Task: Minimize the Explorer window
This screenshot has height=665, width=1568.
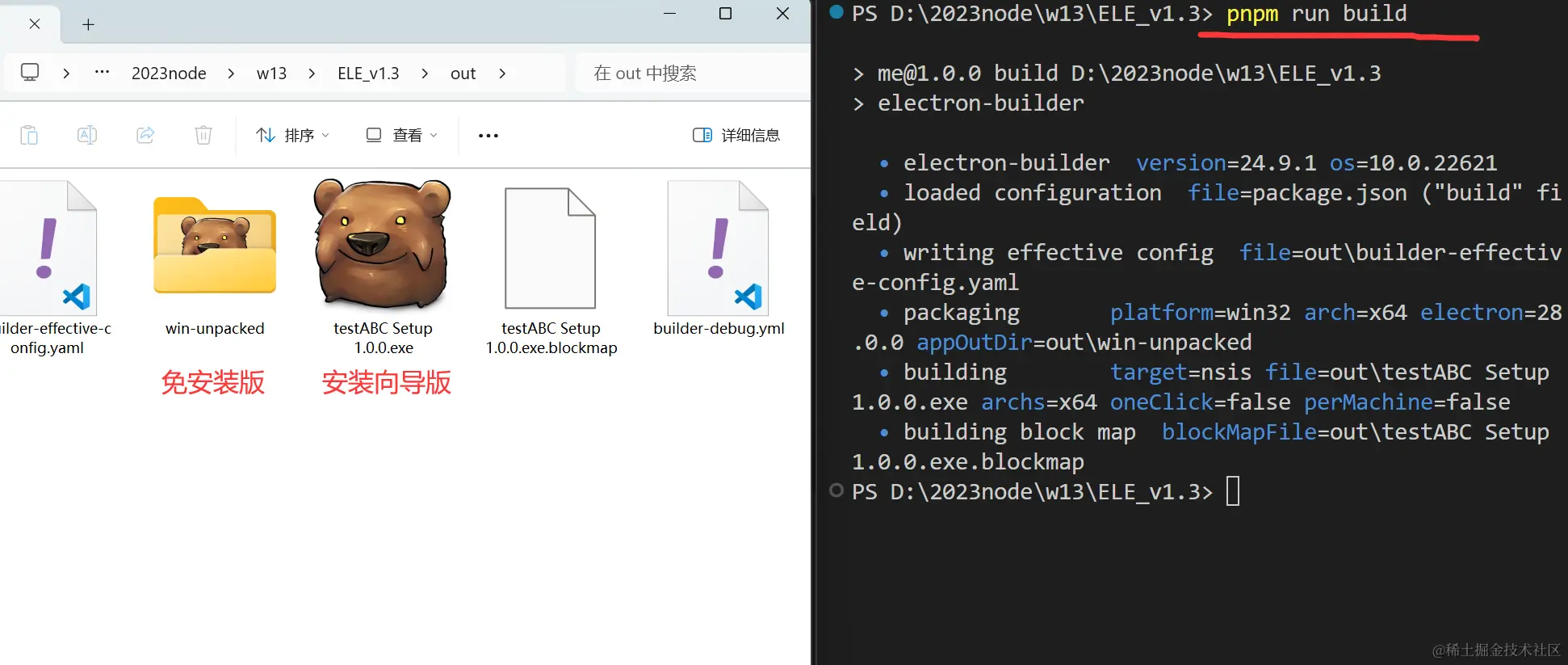Action: (x=669, y=14)
